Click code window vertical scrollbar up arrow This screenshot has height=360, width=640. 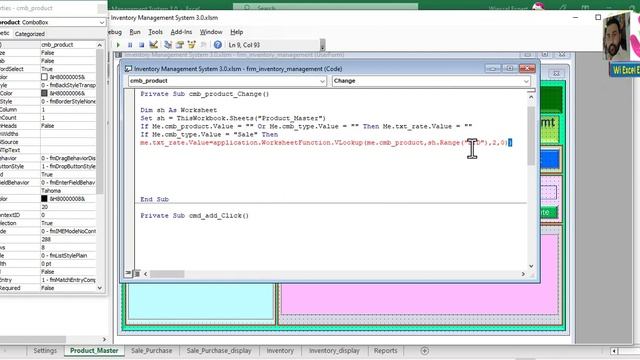point(531,97)
